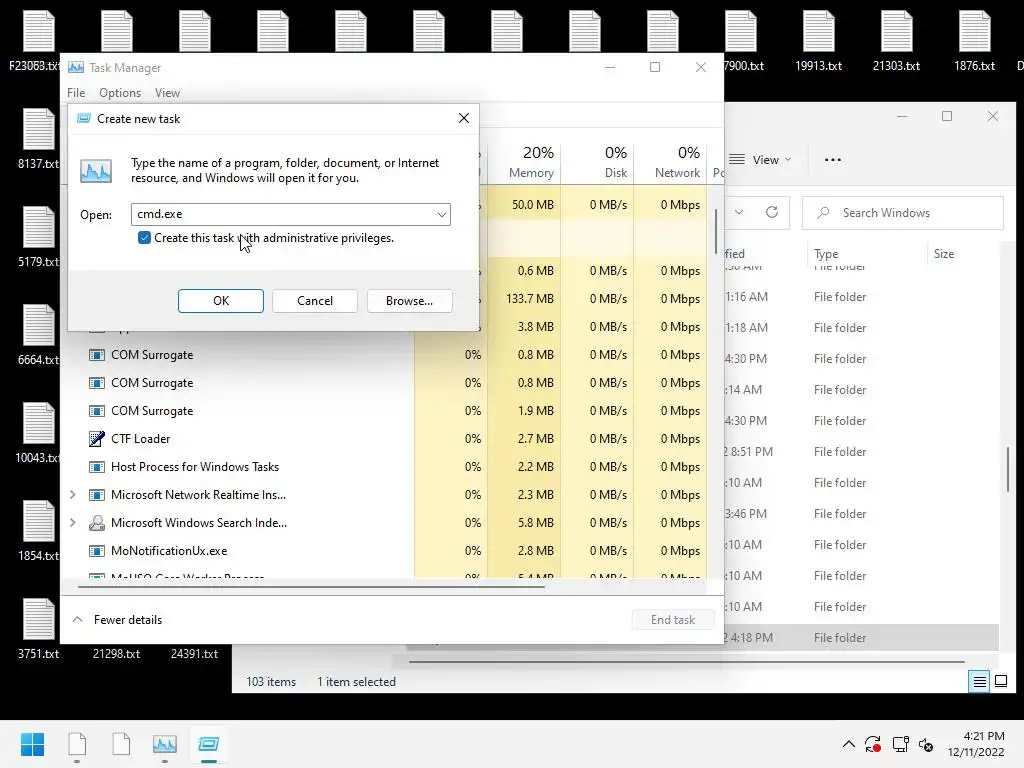This screenshot has height=768, width=1024.
Task: Select Microsoft Windows Search Indexer icon
Action: coord(97,522)
